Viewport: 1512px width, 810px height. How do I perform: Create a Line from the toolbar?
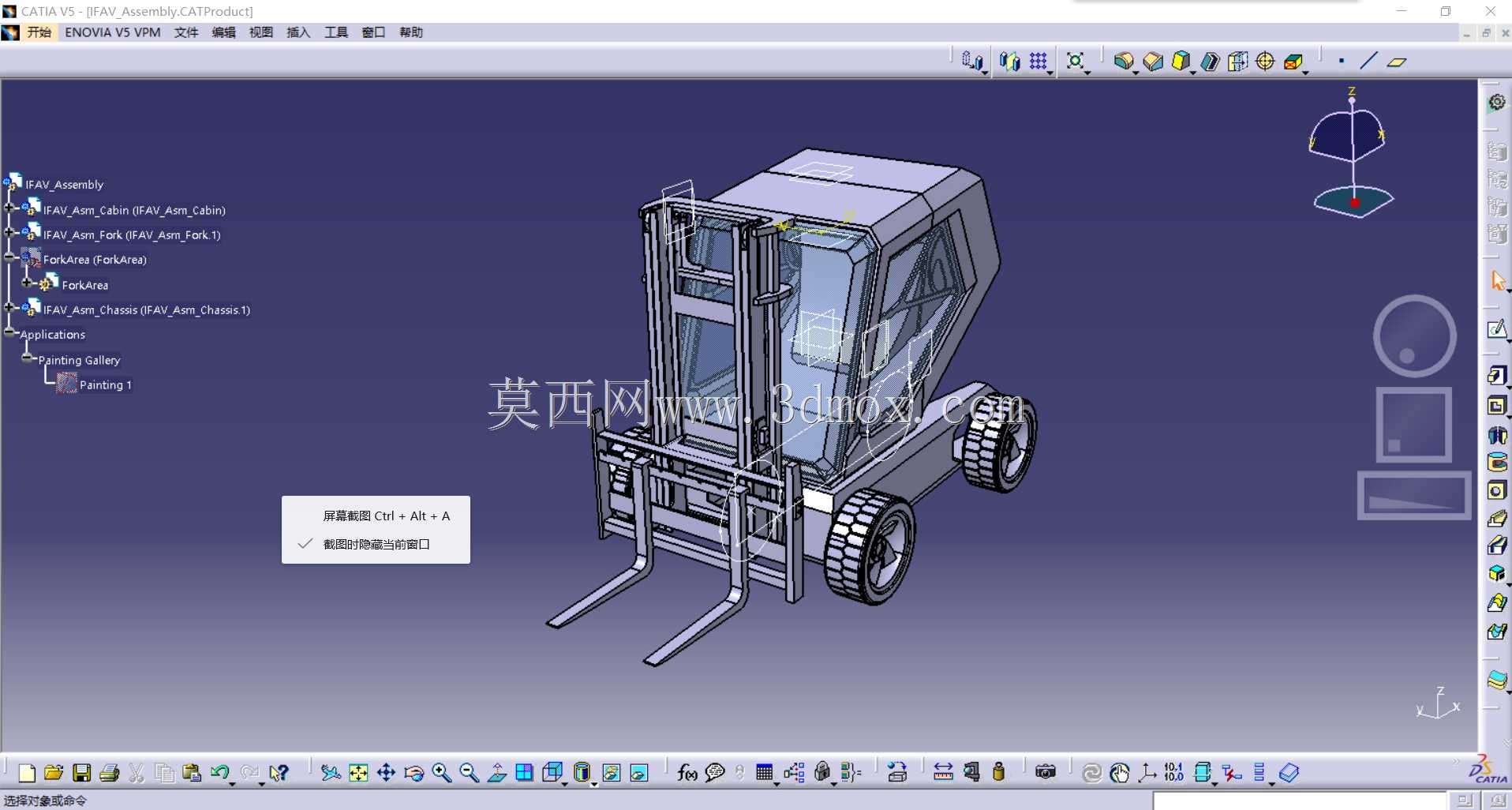(1368, 61)
